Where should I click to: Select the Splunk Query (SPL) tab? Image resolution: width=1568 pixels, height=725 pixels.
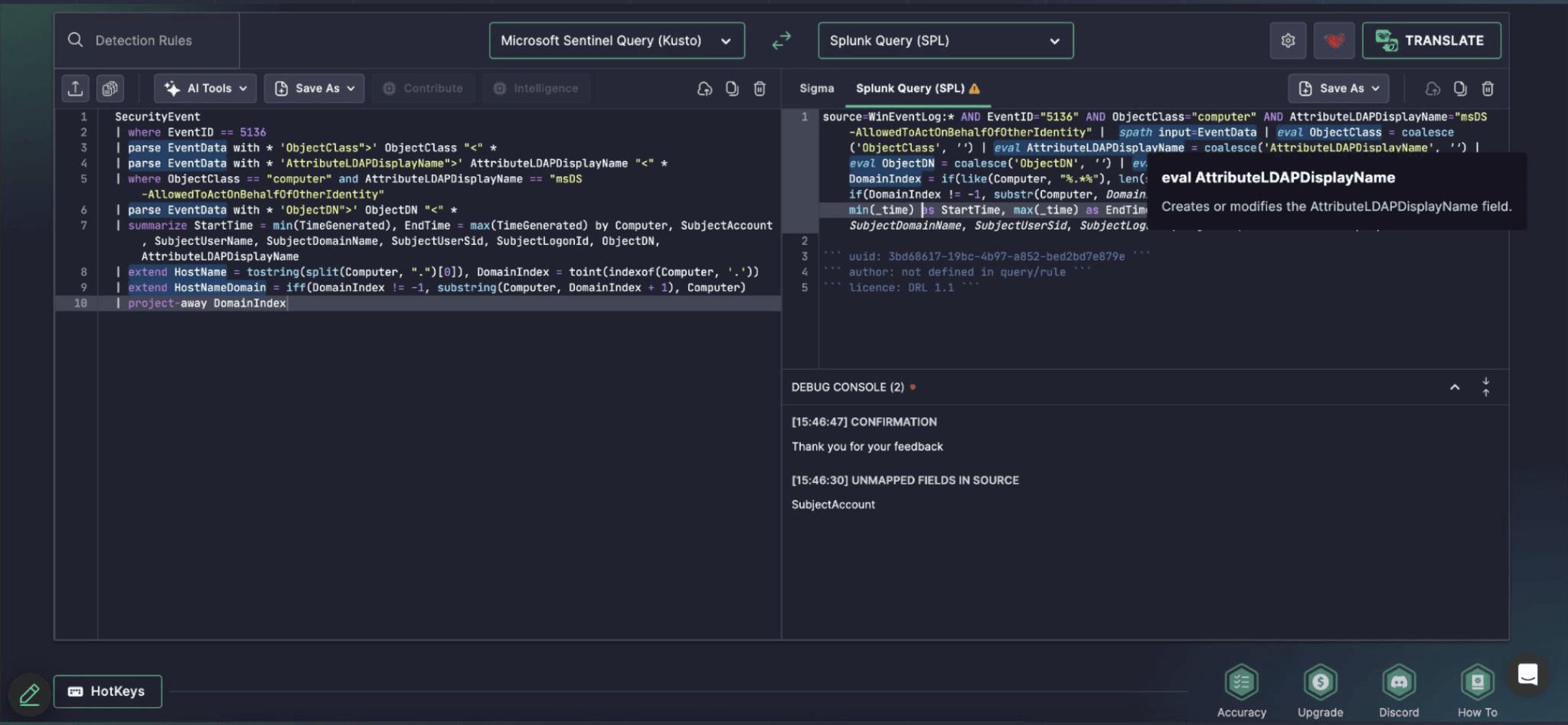(910, 88)
